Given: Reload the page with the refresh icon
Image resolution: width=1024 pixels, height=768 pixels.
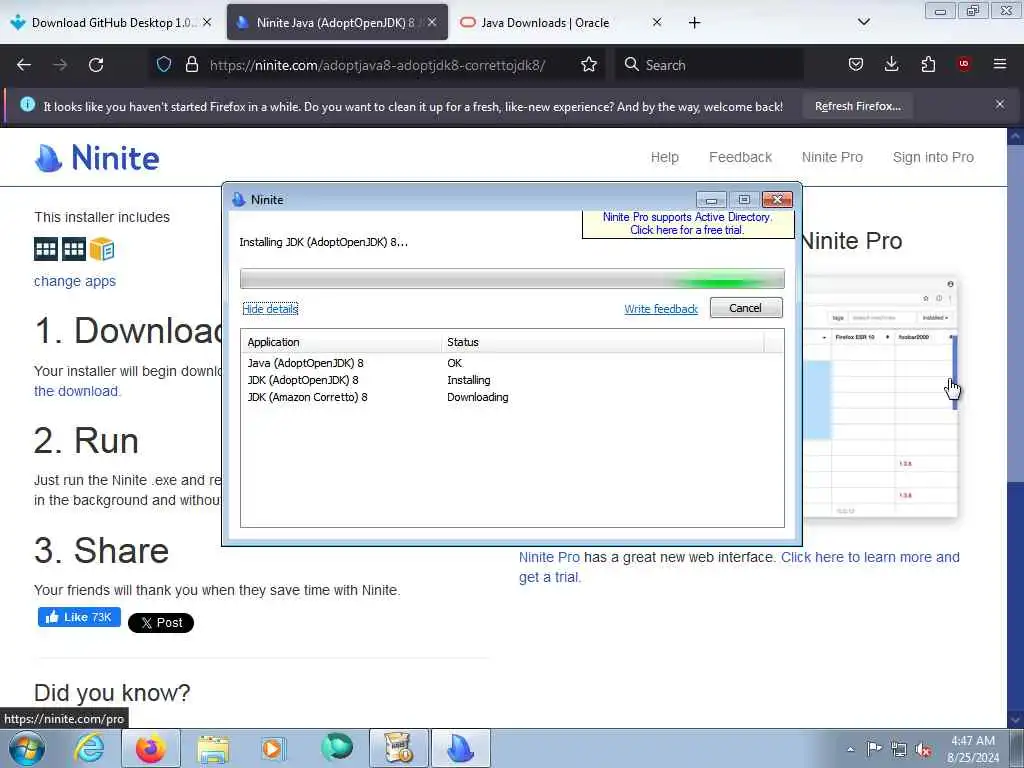Looking at the screenshot, I should pyautogui.click(x=96, y=65).
